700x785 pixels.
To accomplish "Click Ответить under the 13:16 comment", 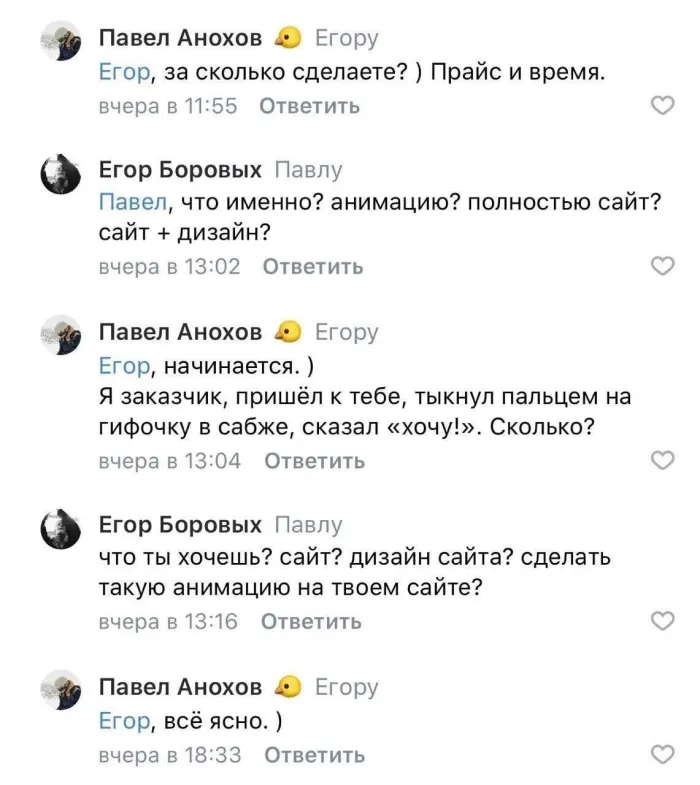I will (310, 621).
